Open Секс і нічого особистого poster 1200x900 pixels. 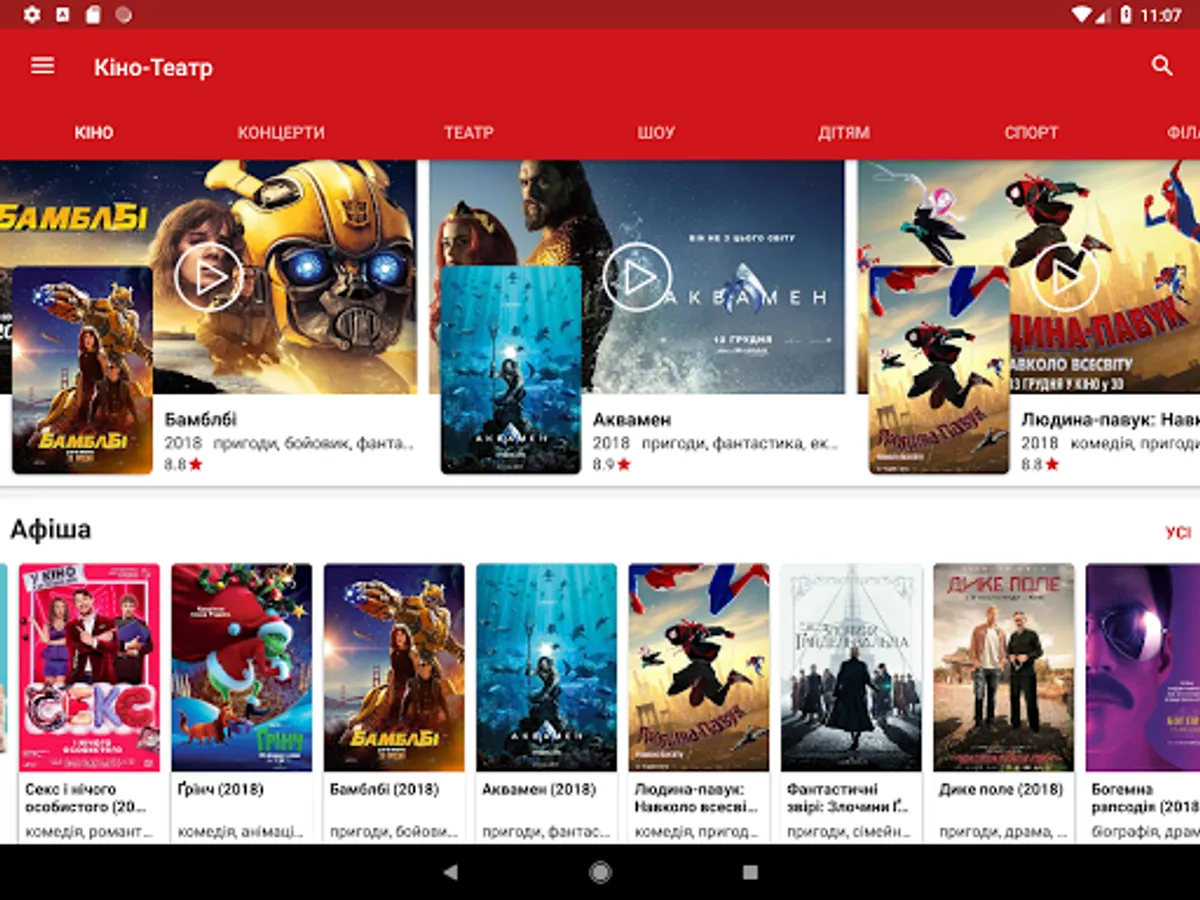89,667
